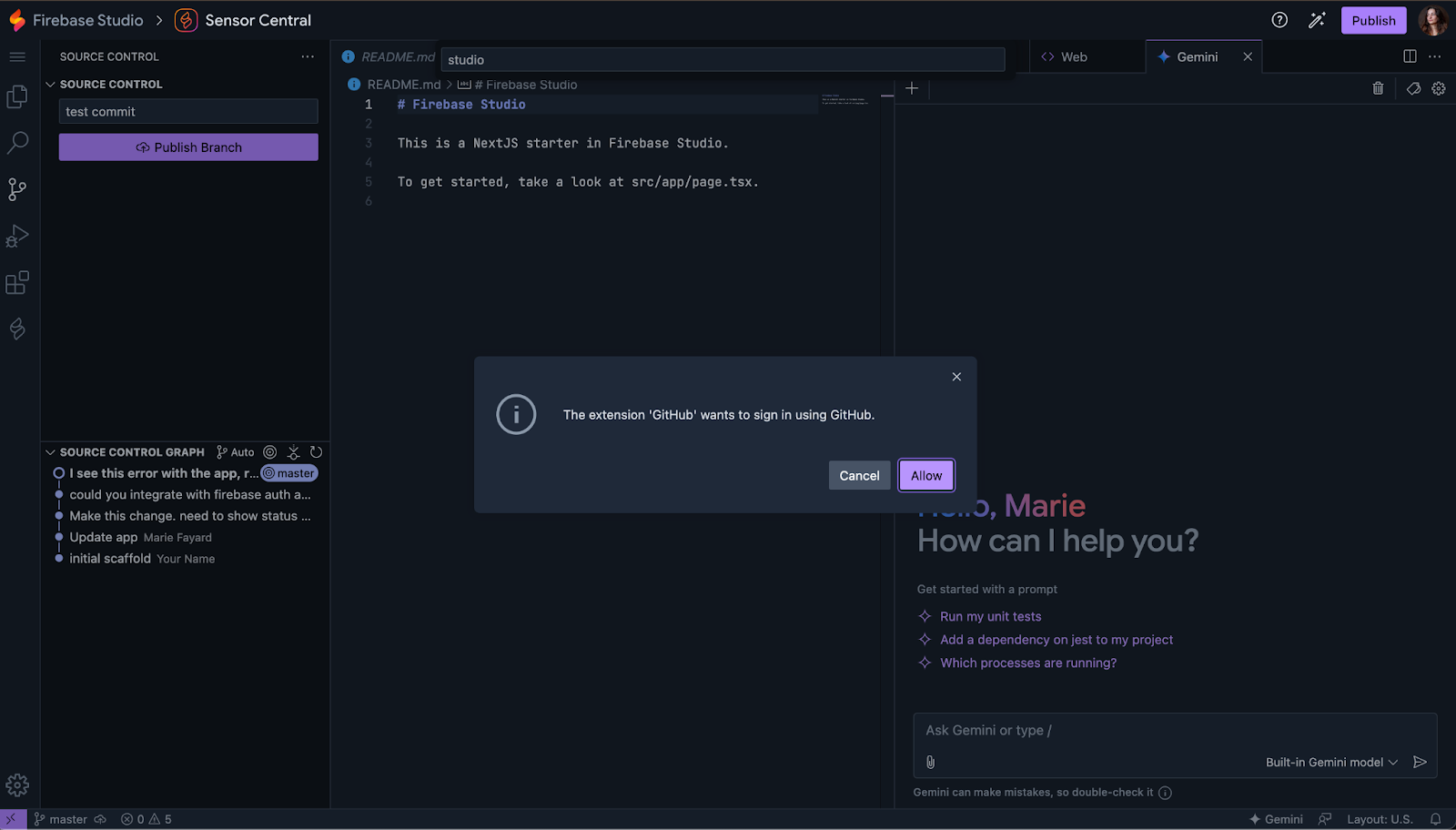The height and width of the screenshot is (830, 1456).
Task: Open the Gemini info icon near disclaimer
Action: pos(1165,793)
